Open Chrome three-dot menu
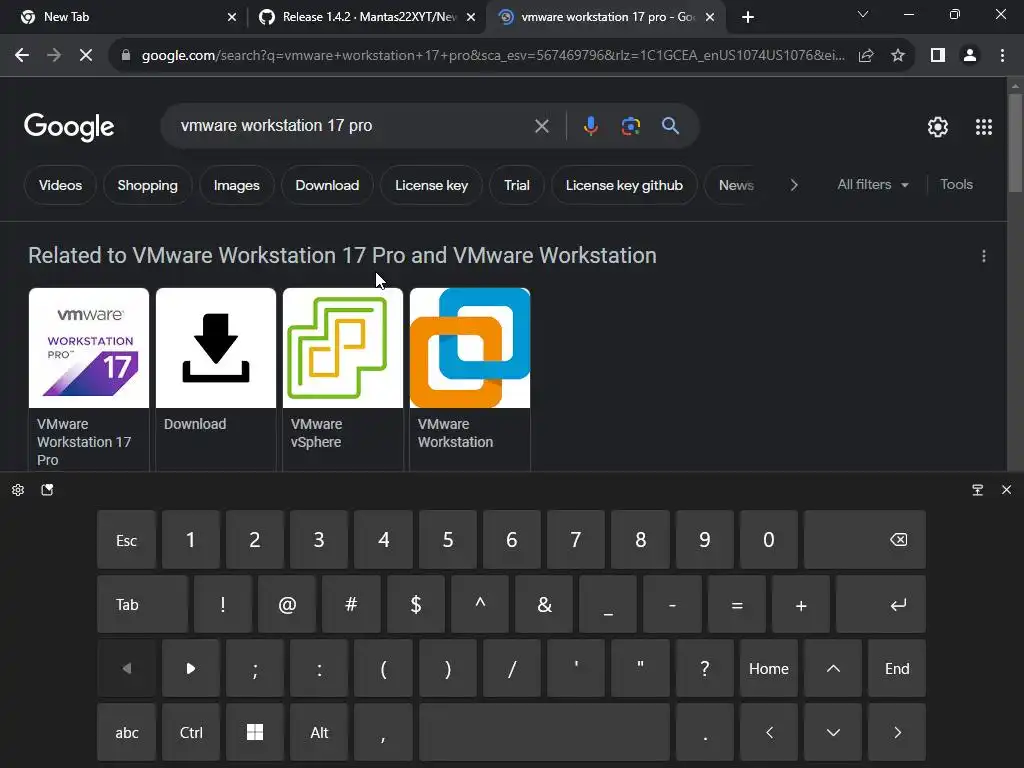 (1002, 56)
